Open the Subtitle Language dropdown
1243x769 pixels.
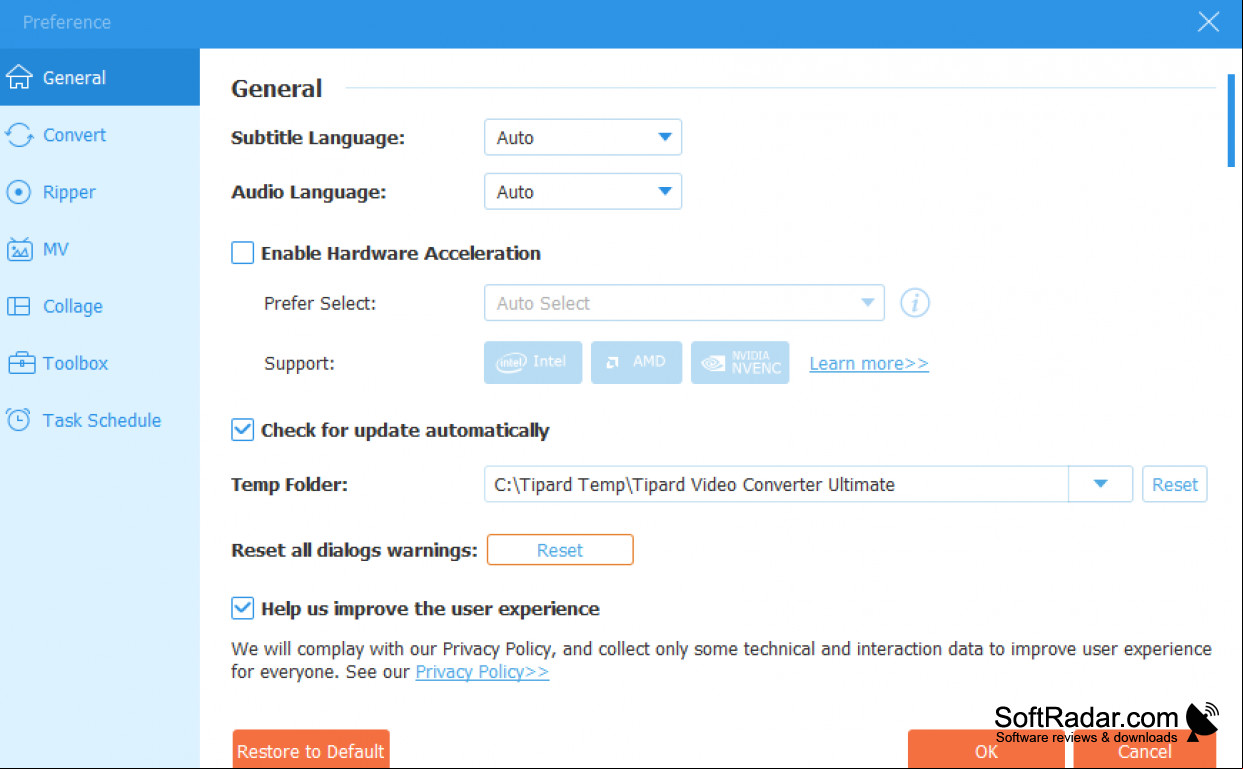point(583,138)
